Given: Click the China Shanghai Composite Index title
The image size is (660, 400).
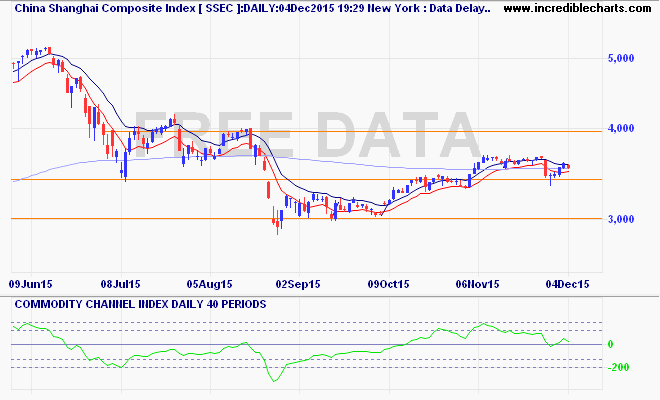Looking at the screenshot, I should (x=105, y=8).
